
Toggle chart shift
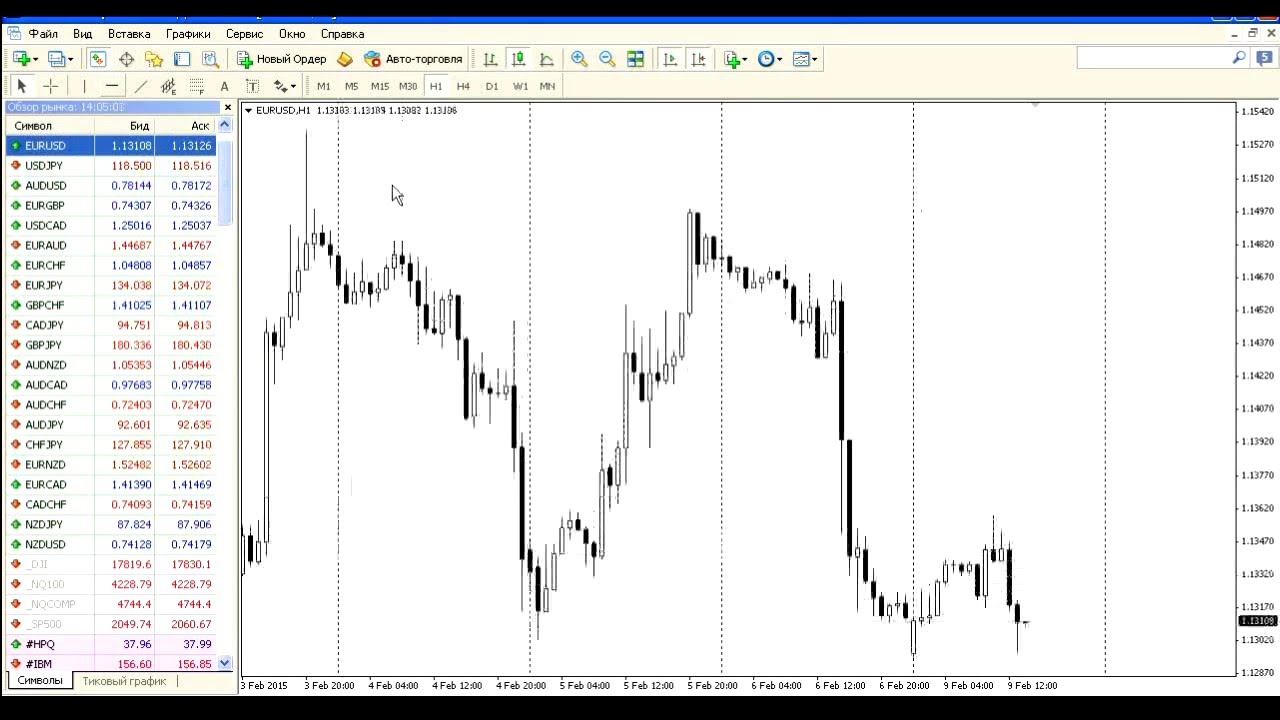pos(698,59)
